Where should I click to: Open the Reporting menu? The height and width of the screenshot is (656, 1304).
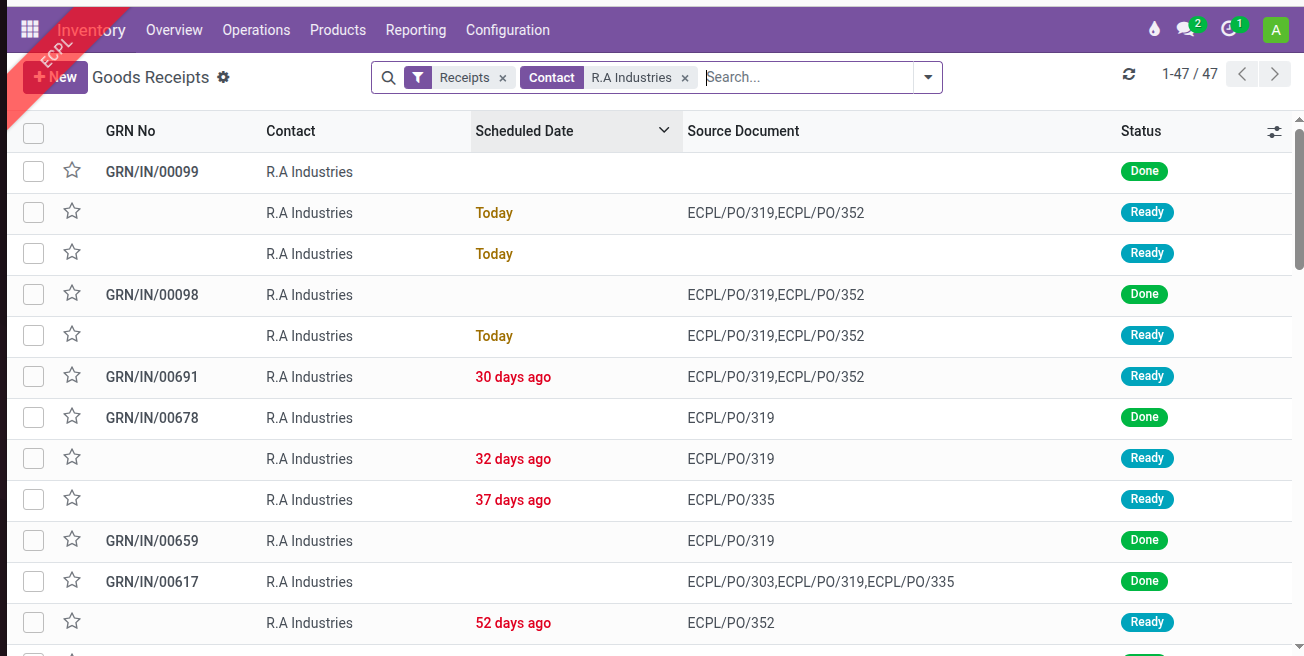pyautogui.click(x=416, y=30)
